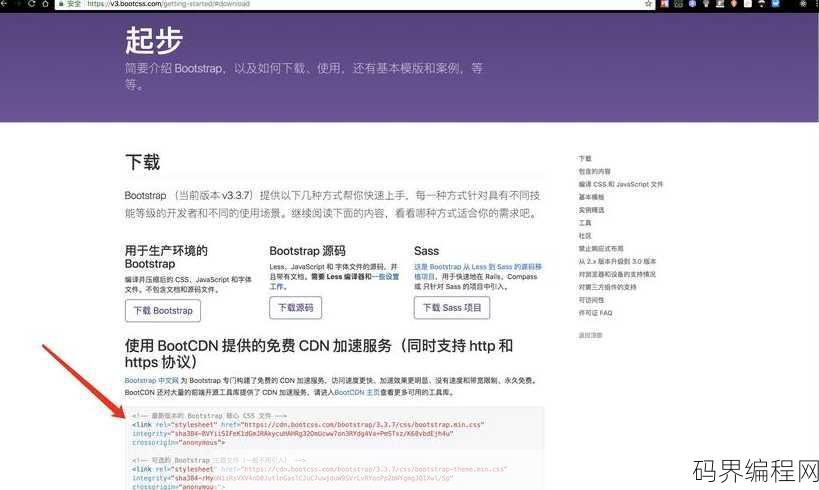Jump to 对浏览器和设备的支持情况 in sidebar
This screenshot has width=819, height=490.
pyautogui.click(x=617, y=274)
